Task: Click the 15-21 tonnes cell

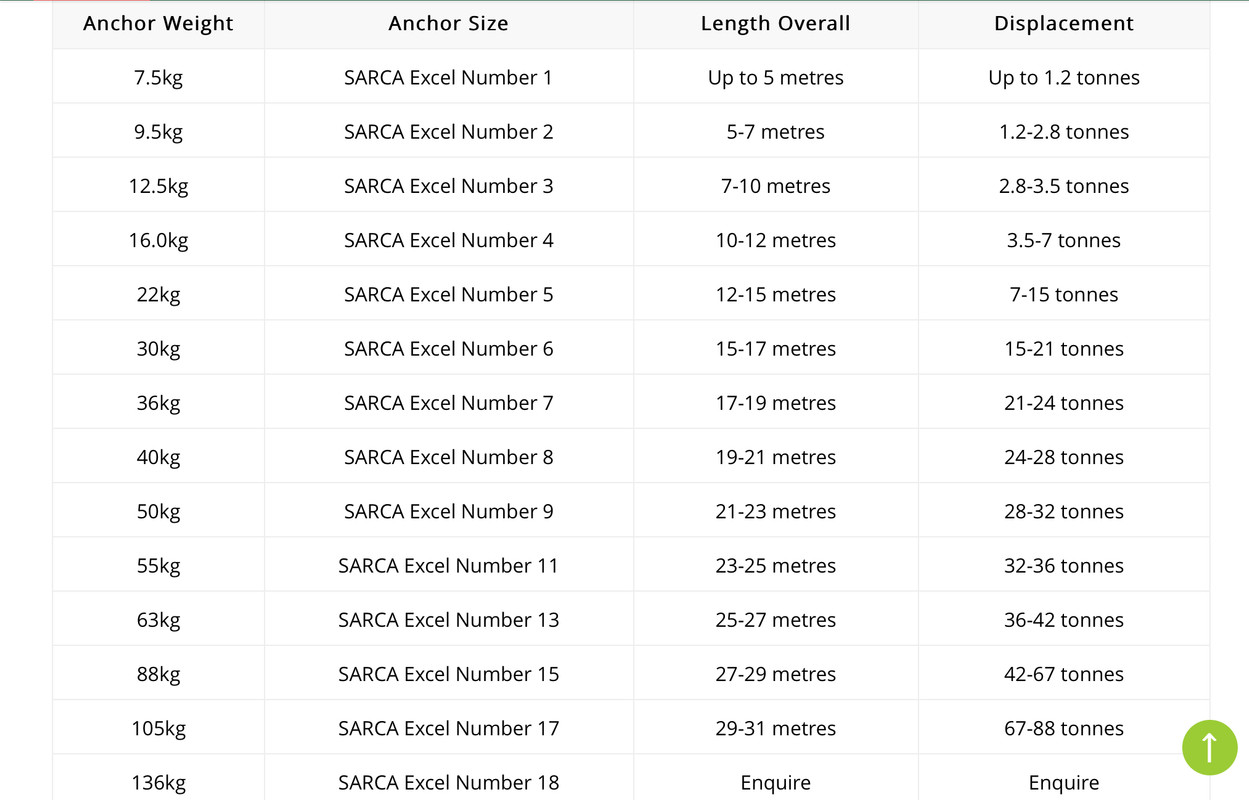Action: tap(1064, 348)
